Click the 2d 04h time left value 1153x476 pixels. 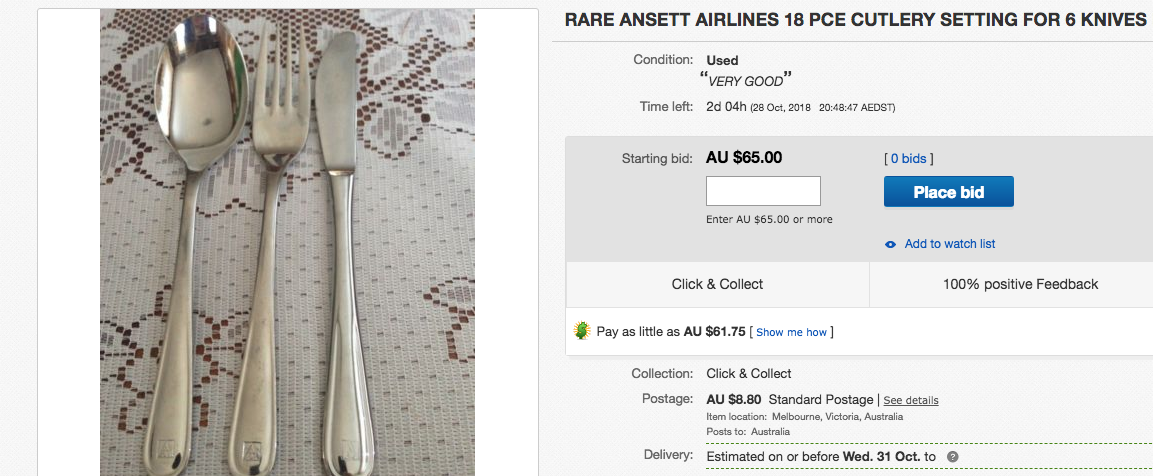click(726, 107)
